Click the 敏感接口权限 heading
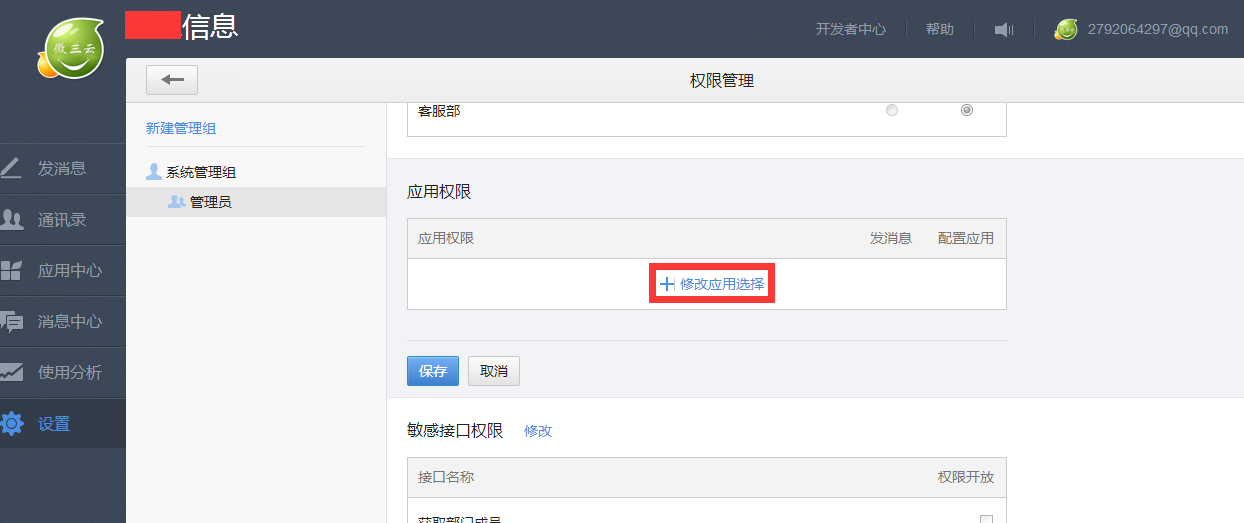 point(455,431)
